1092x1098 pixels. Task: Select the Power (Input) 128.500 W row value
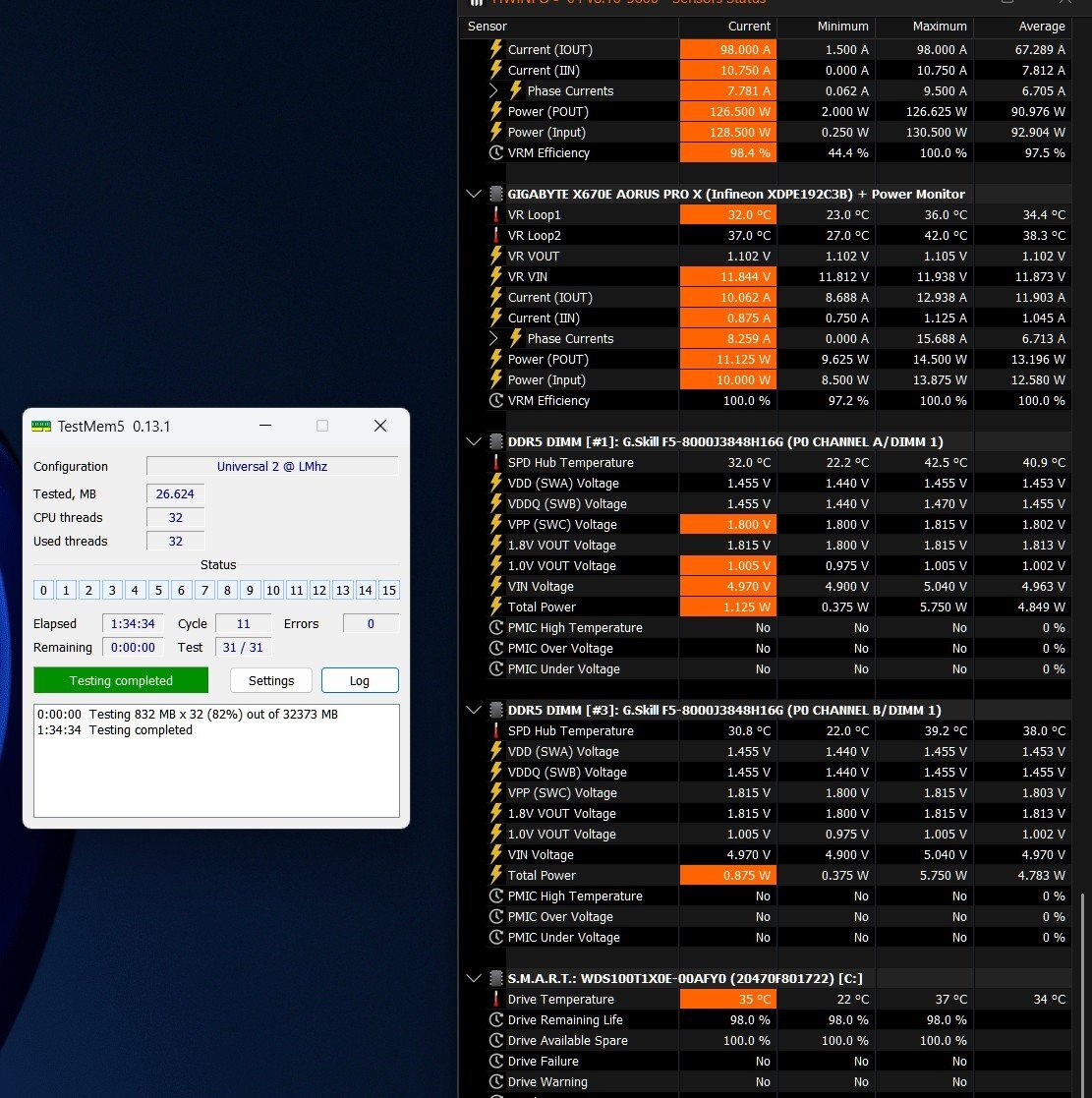[728, 133]
